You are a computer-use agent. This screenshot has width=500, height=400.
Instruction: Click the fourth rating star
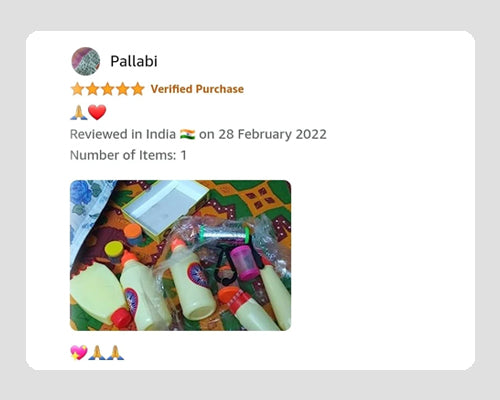[x=122, y=89]
